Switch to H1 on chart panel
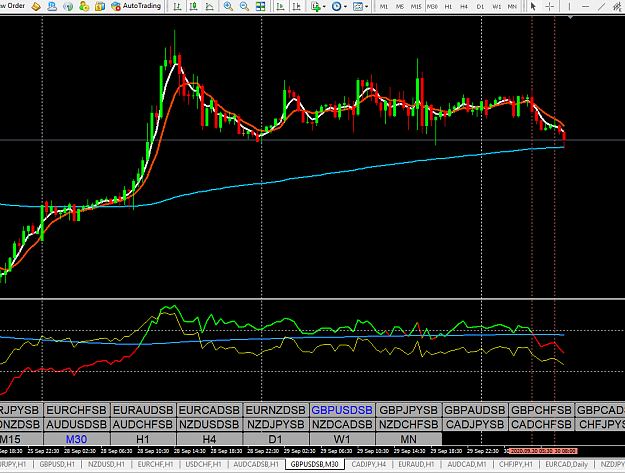Screen dimensions: 625x473 click(143, 439)
